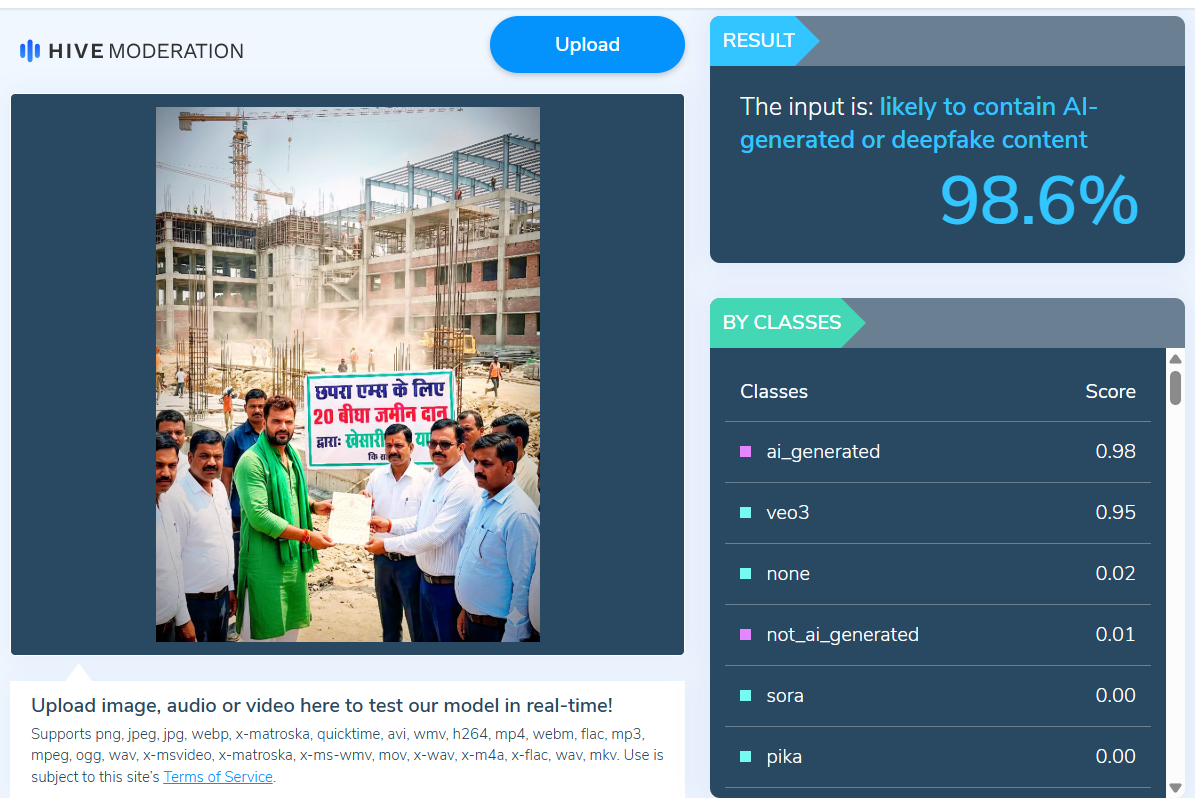Image resolution: width=1195 pixels, height=798 pixels.
Task: Select the veo3 class score 0.95
Action: tap(1115, 513)
